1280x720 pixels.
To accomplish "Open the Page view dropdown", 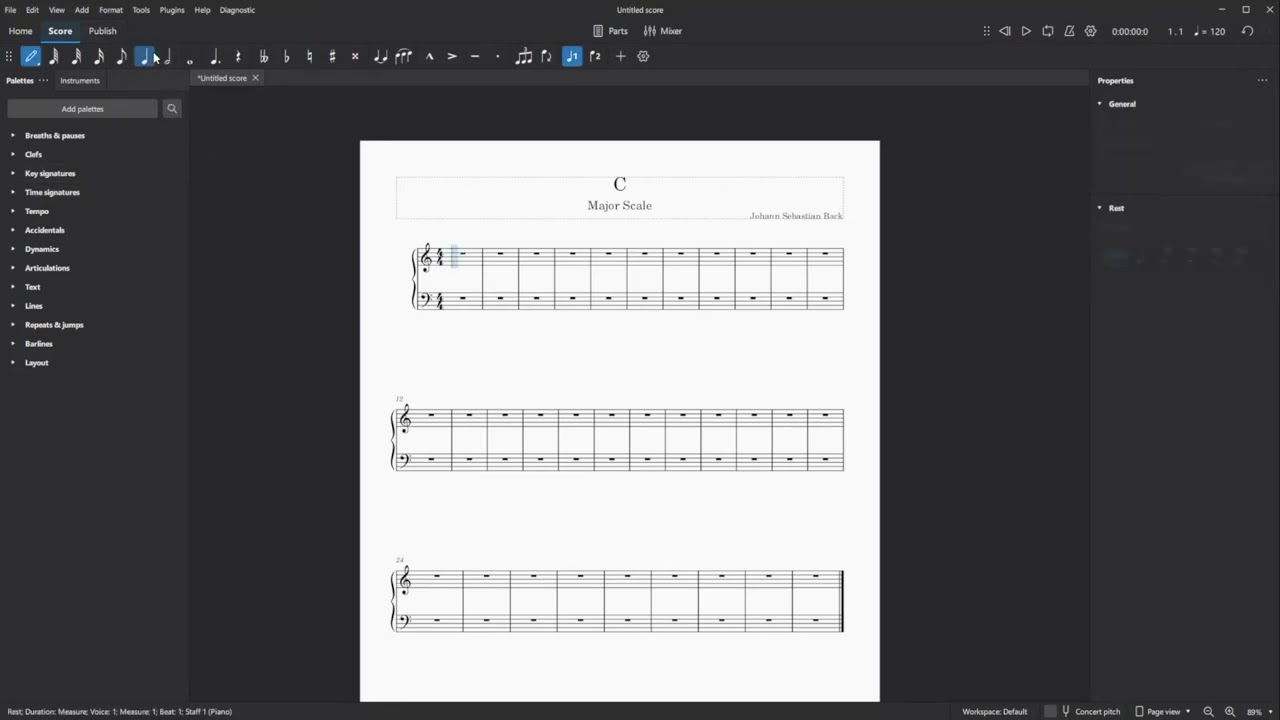I will coord(1164,711).
